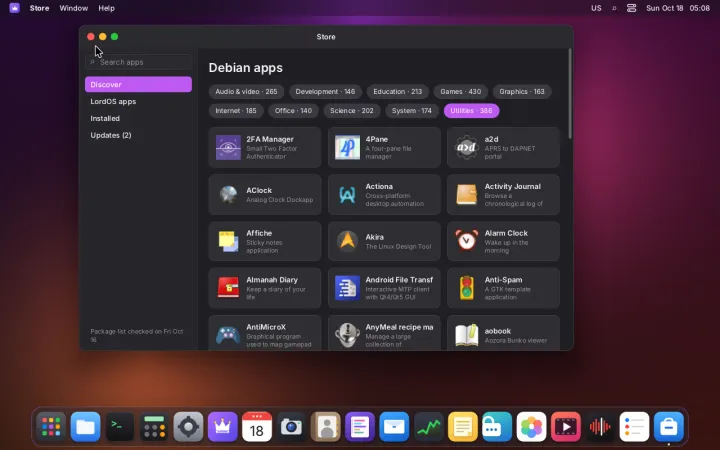Click the US keyboard layout indicator
Screen dimensions: 720x450
pyautogui.click(x=596, y=8)
